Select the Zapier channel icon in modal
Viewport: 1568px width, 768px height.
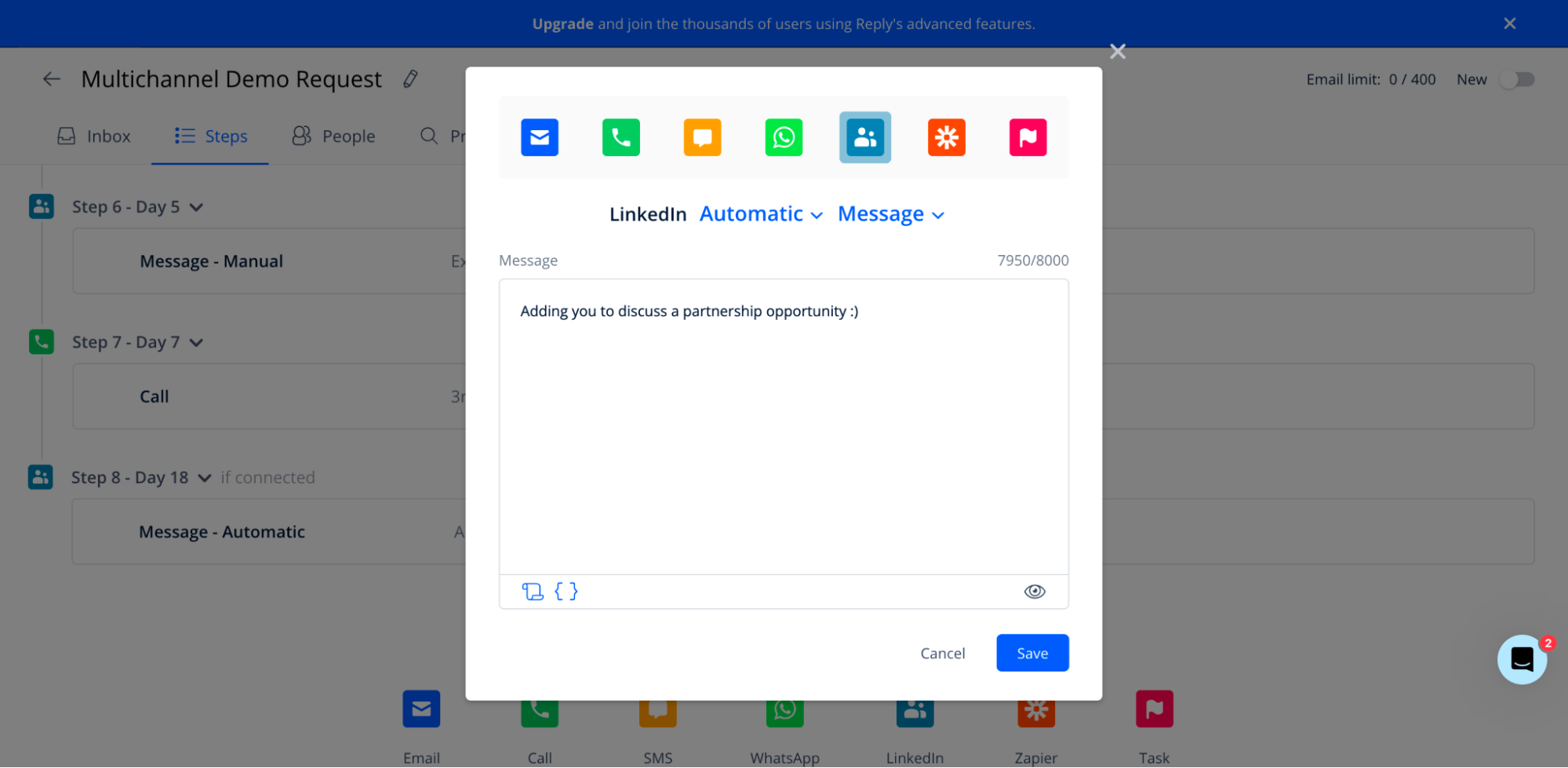(947, 137)
